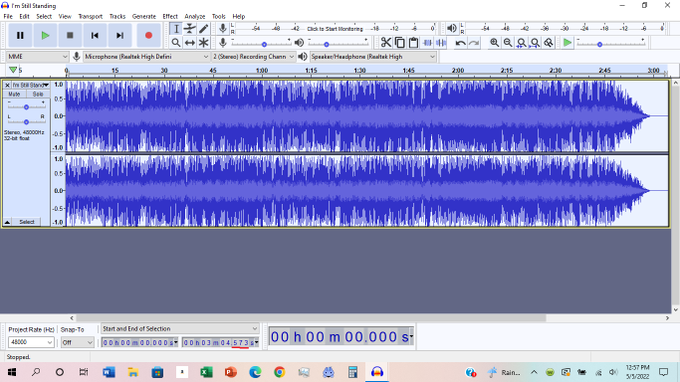Viewport: 680px width, 382px height.
Task: Click the playback meter speaker icon
Action: click(x=451, y=29)
